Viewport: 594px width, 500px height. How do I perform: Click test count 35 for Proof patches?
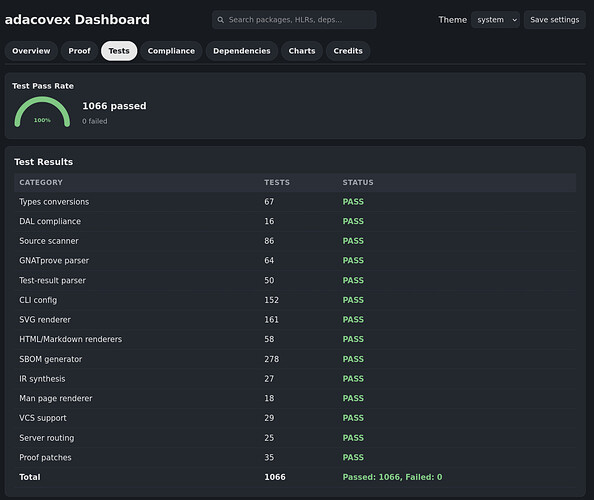[x=269, y=458]
